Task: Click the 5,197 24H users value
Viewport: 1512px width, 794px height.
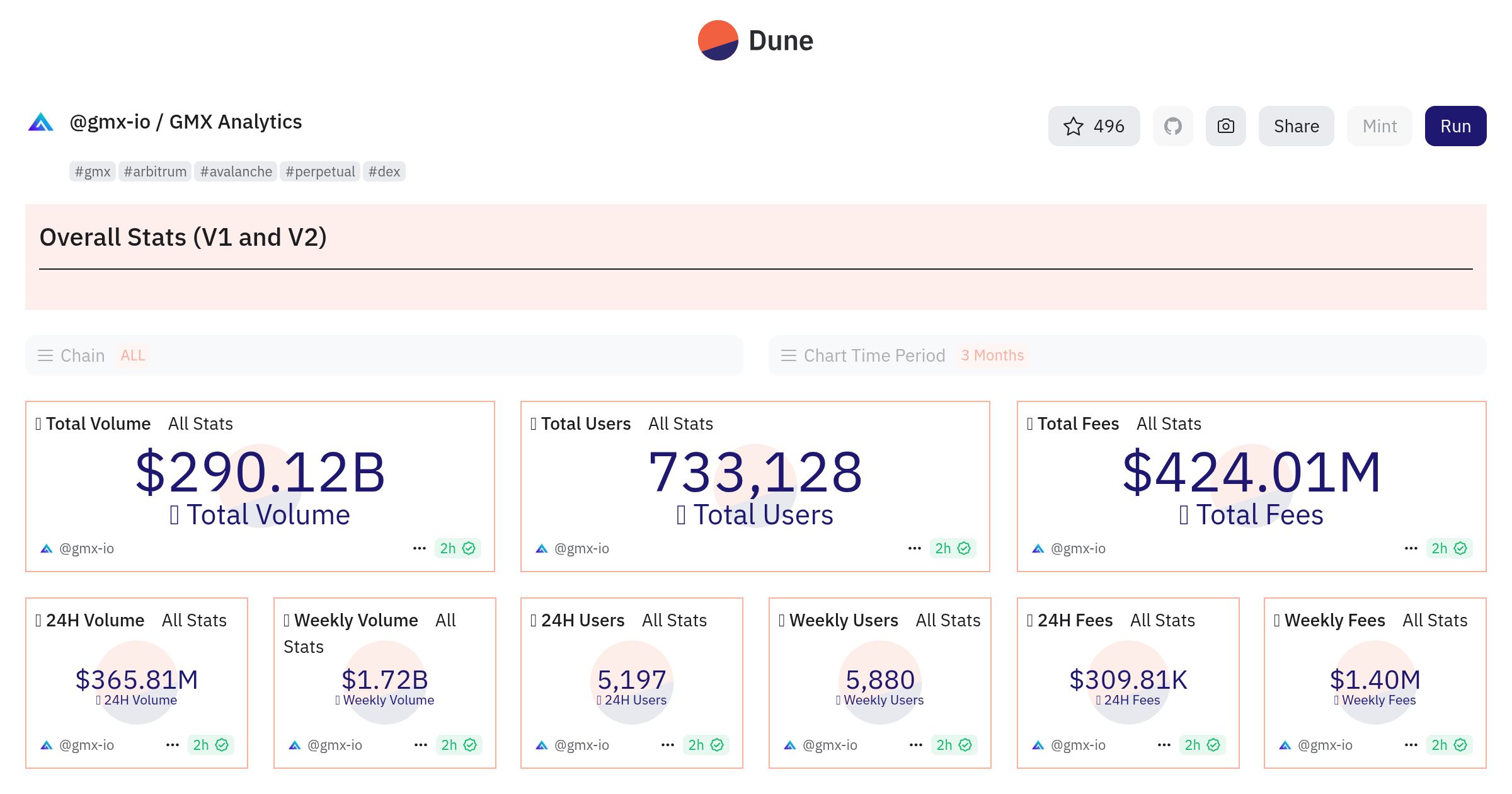Action: (x=632, y=679)
